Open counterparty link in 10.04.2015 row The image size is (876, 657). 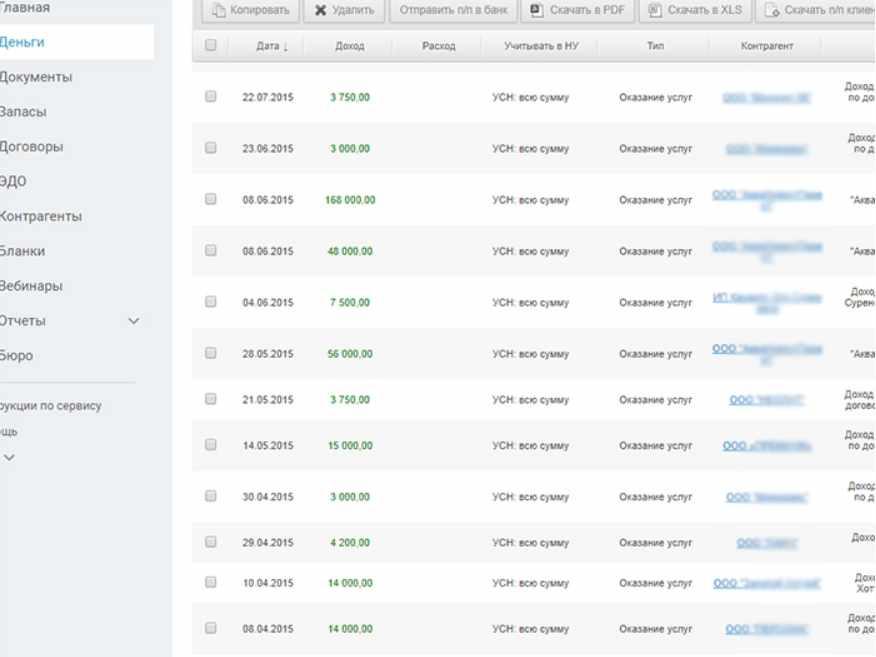(767, 583)
